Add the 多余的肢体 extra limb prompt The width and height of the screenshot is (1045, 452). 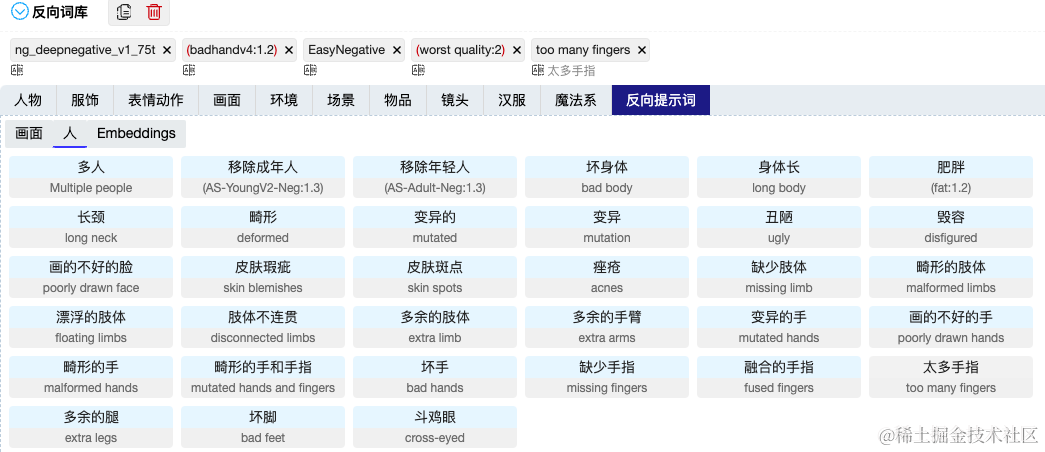(435, 327)
